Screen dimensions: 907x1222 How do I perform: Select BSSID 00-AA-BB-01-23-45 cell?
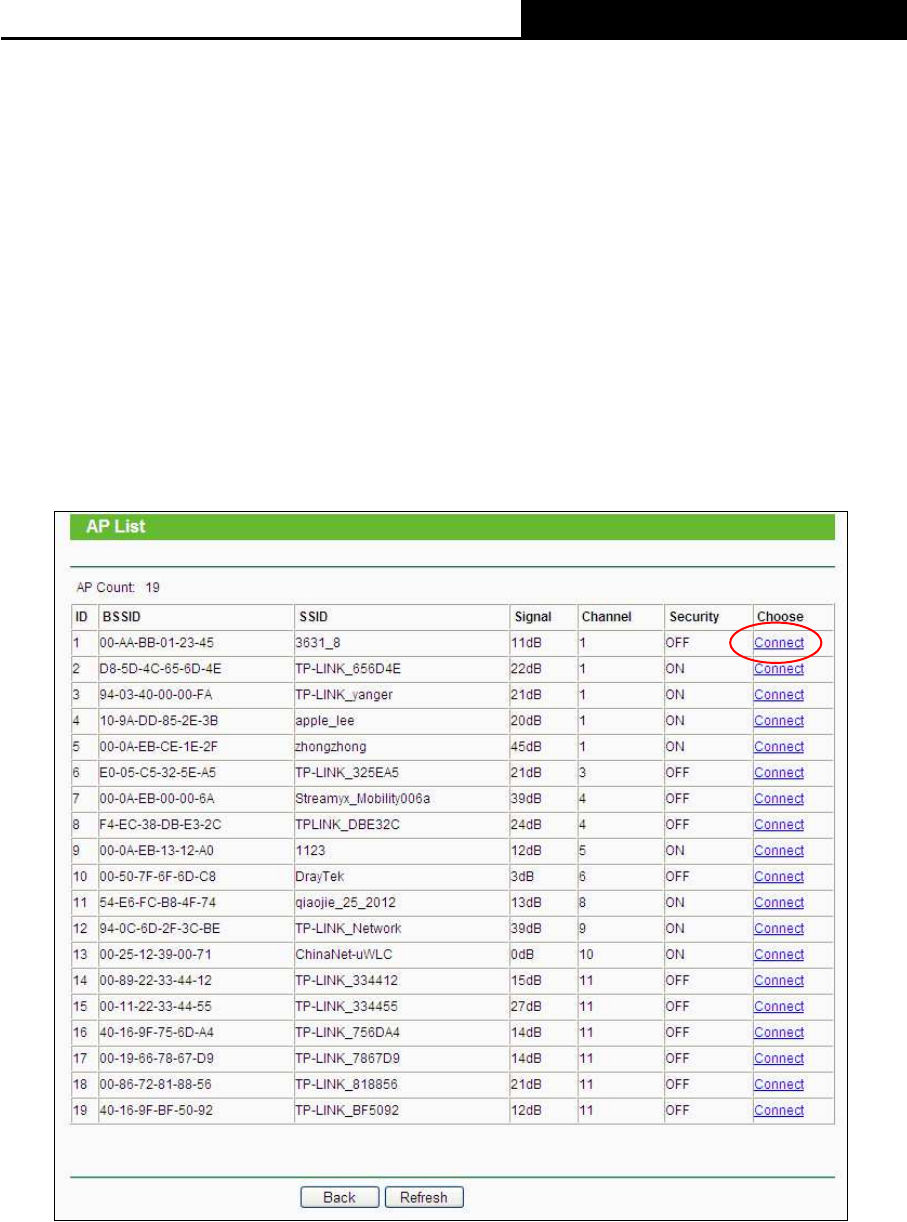click(194, 643)
